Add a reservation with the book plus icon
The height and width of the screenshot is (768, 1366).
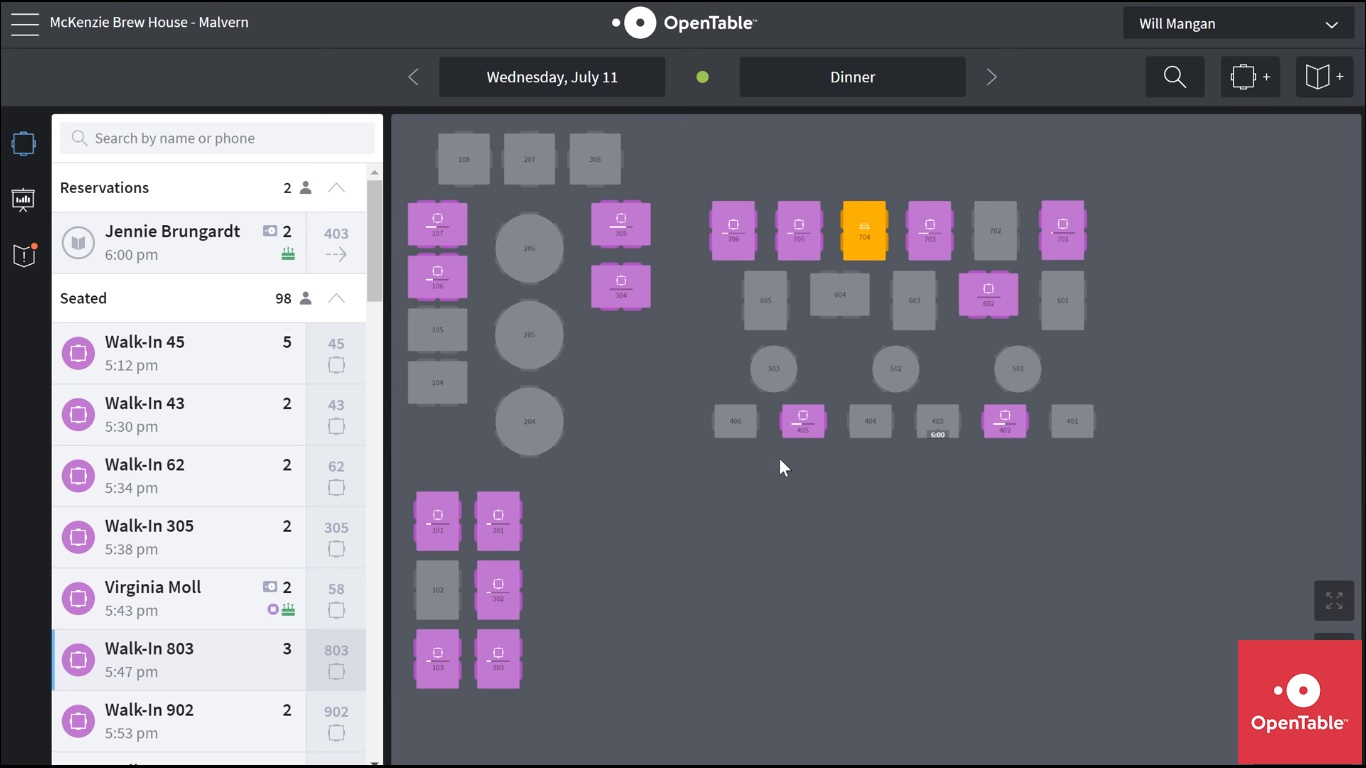1325,77
